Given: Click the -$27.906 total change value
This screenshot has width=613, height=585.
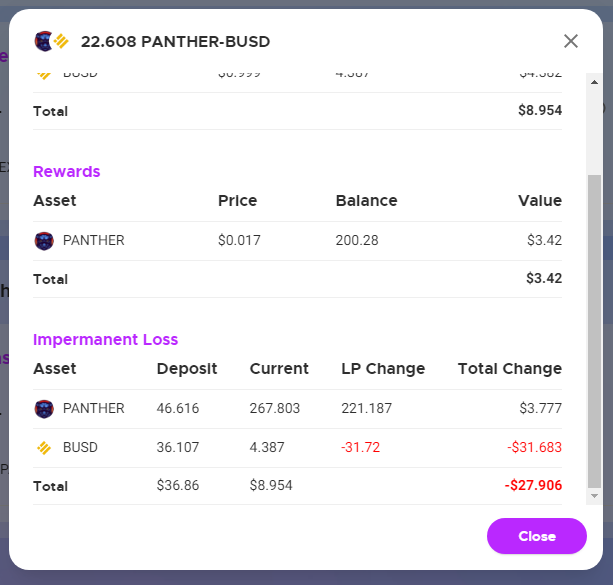Looking at the screenshot, I should [x=533, y=485].
